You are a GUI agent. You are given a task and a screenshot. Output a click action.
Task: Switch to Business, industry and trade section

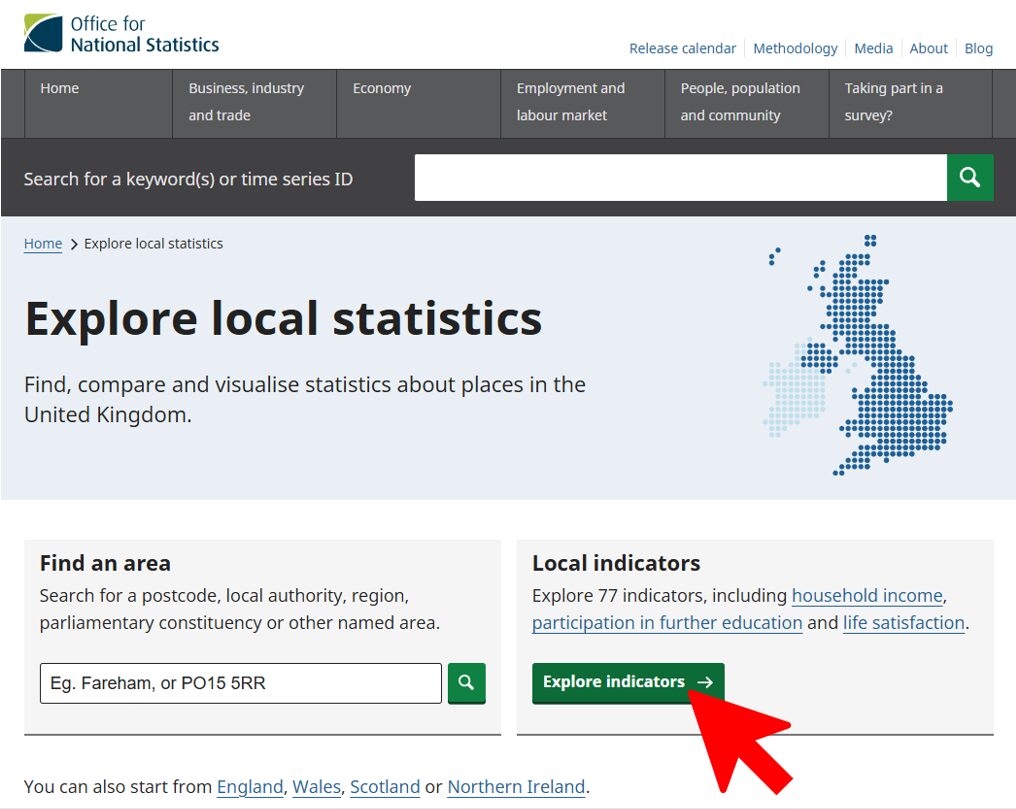[245, 101]
